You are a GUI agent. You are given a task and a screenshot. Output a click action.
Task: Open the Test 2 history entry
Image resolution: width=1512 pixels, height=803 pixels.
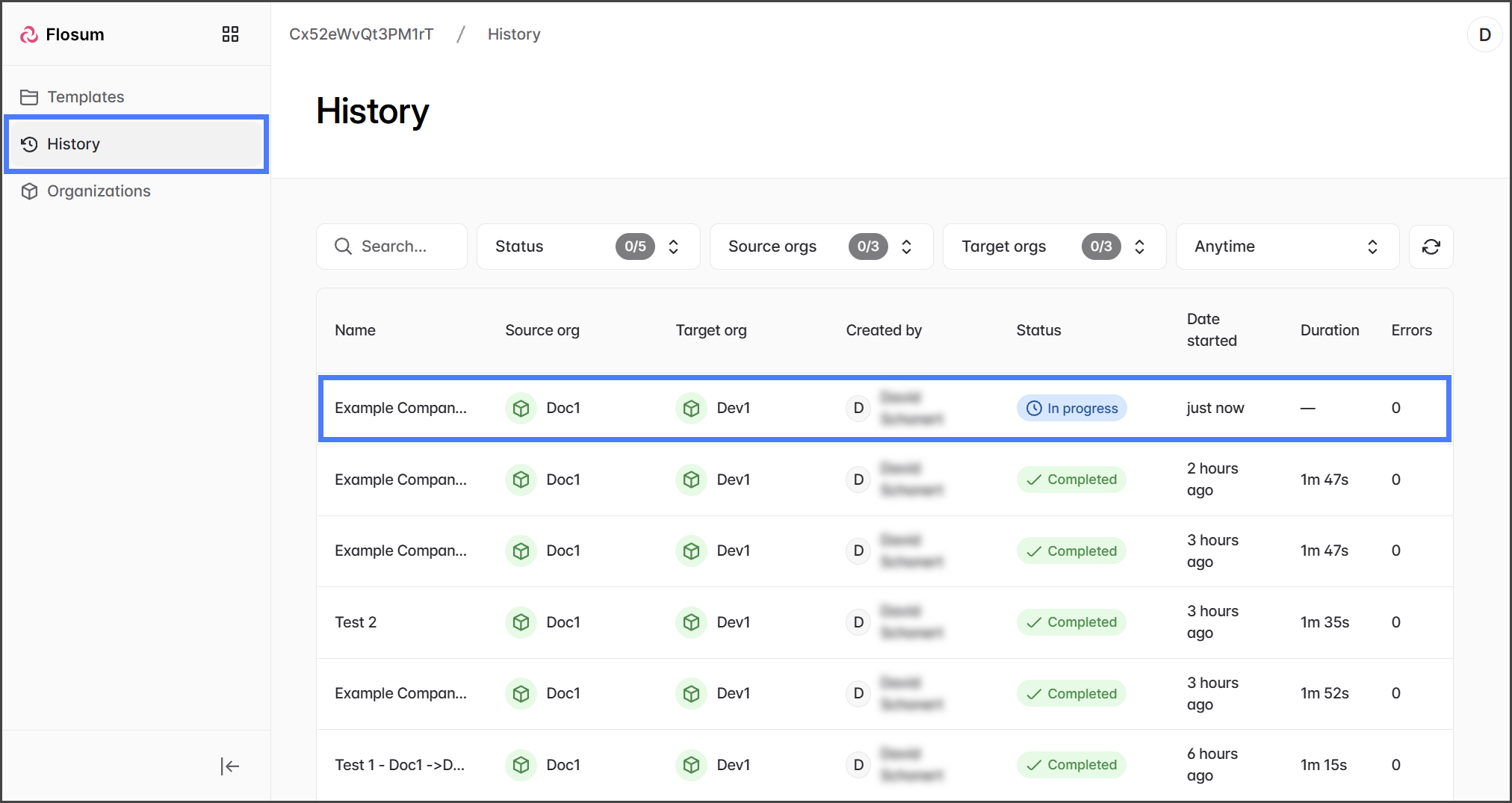pos(356,622)
